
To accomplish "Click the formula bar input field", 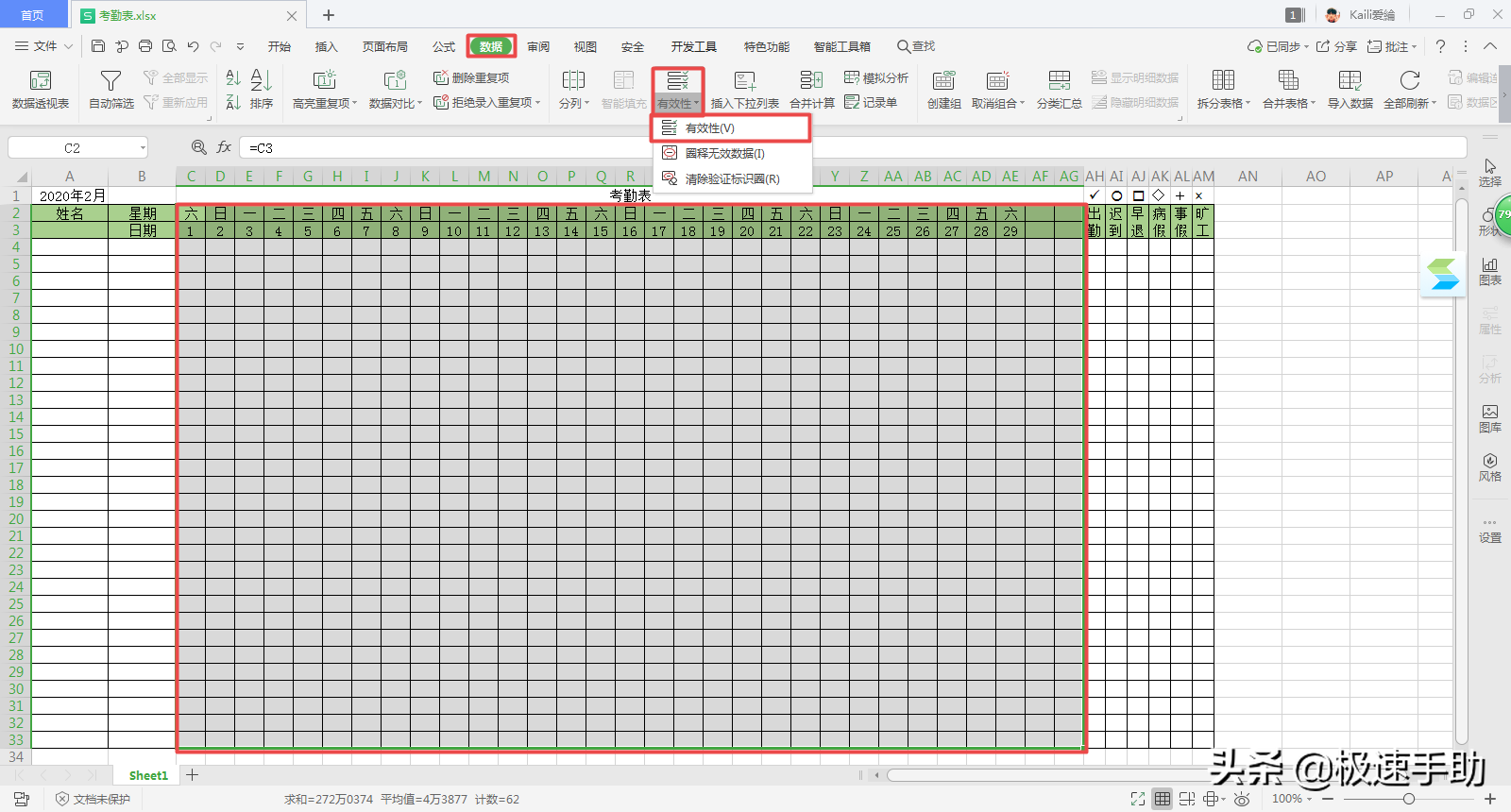I will tap(853, 147).
